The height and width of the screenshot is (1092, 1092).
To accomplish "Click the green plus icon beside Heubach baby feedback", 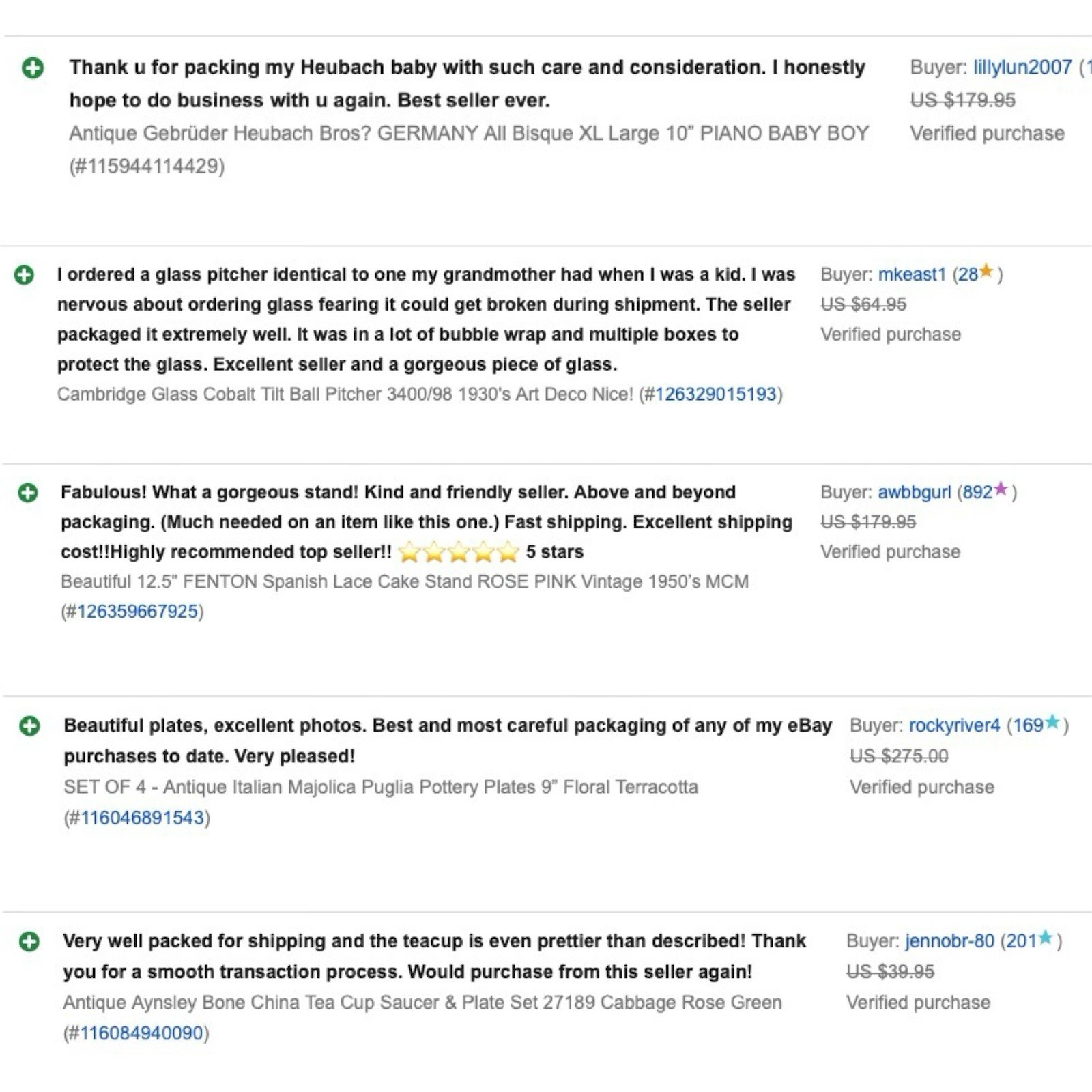I will click(33, 68).
